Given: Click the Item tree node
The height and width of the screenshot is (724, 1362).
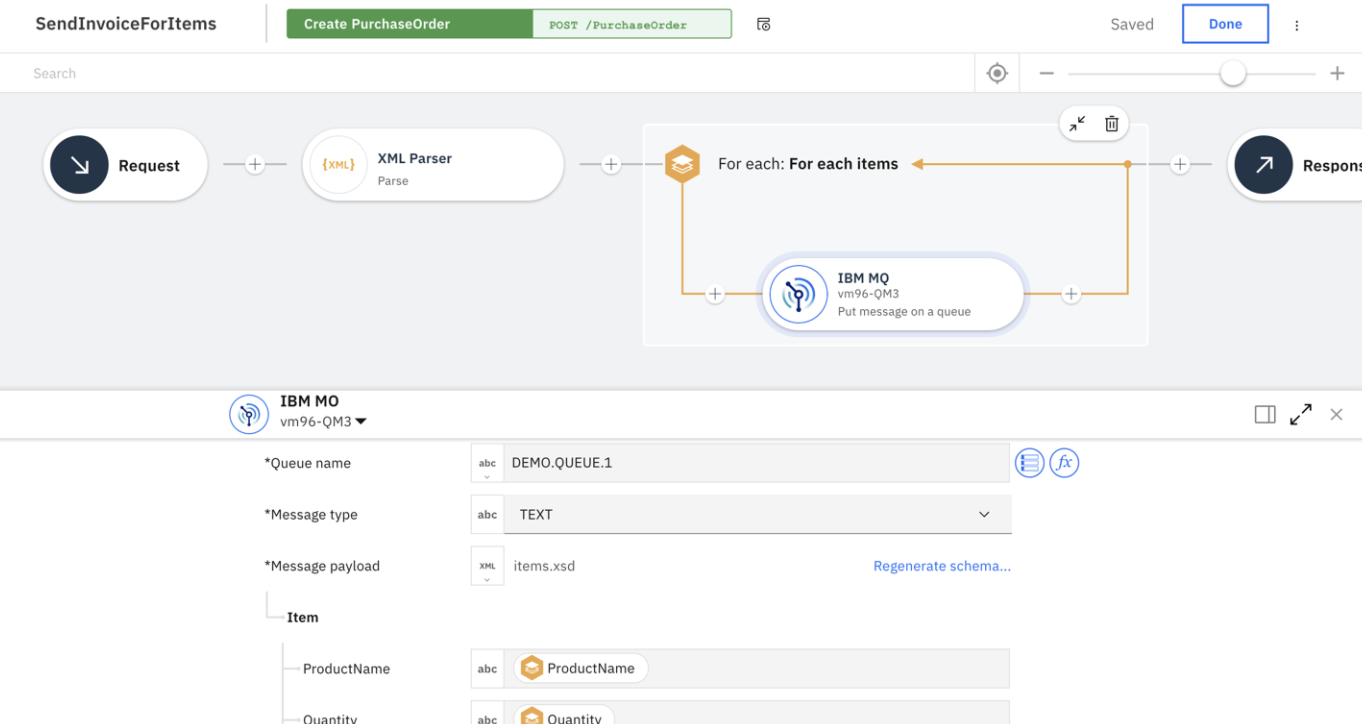Looking at the screenshot, I should click(x=302, y=617).
